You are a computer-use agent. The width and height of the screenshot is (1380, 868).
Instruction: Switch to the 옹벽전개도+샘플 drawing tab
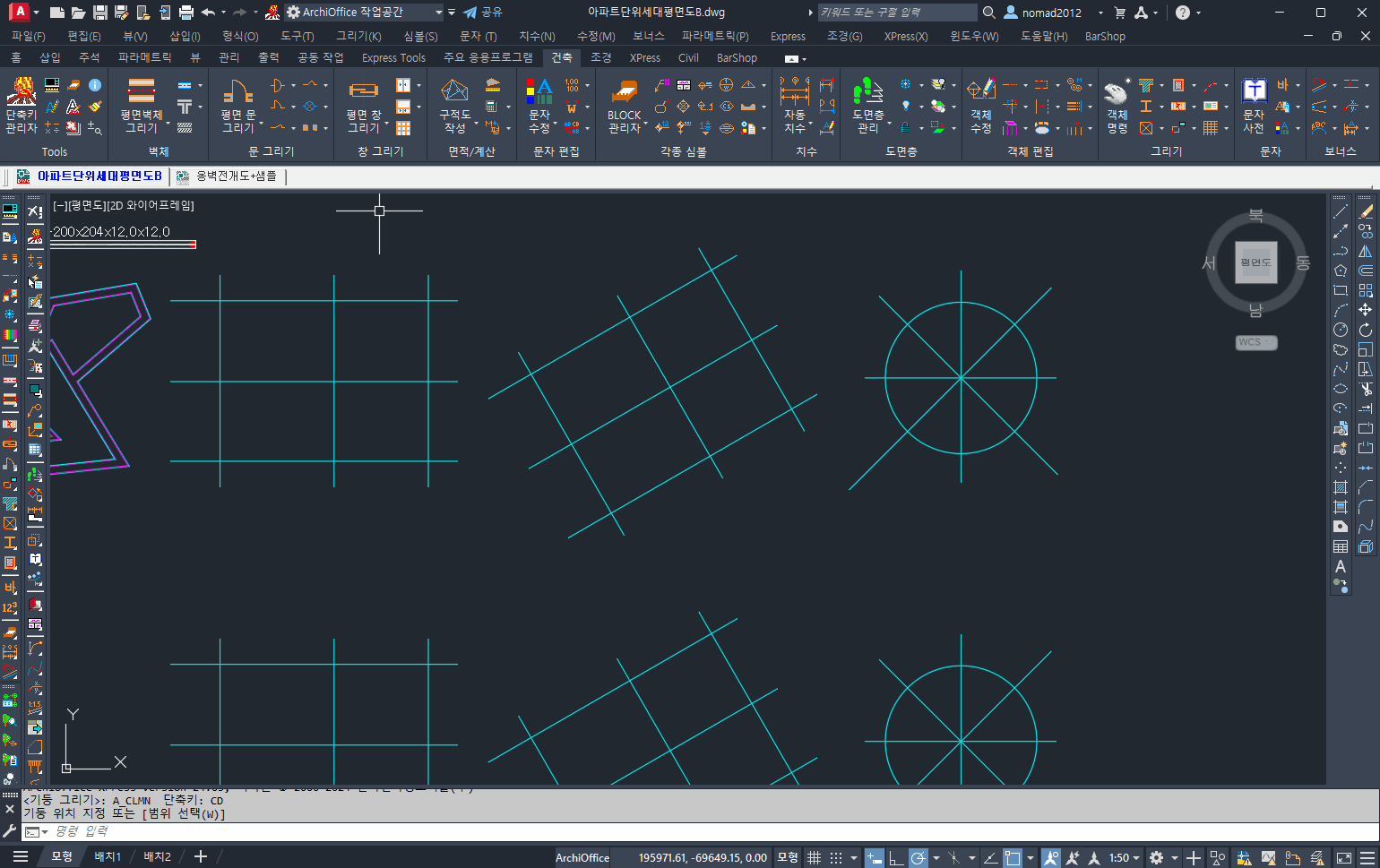tap(237, 176)
